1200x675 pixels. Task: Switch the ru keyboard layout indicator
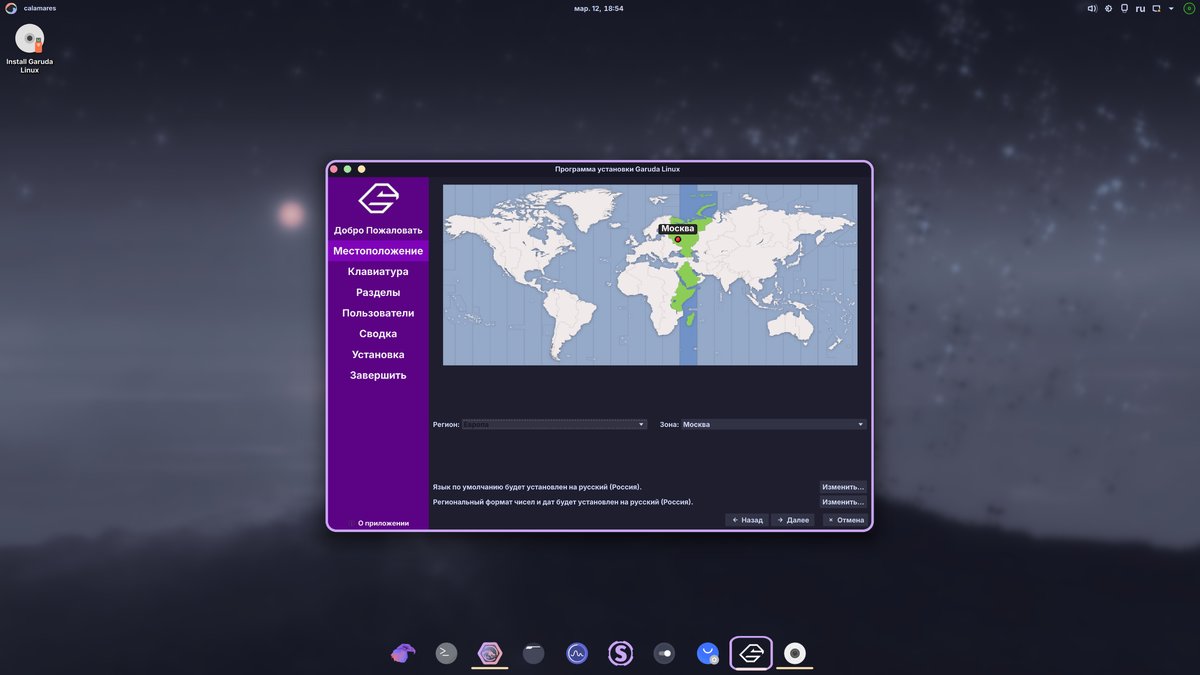click(1139, 8)
